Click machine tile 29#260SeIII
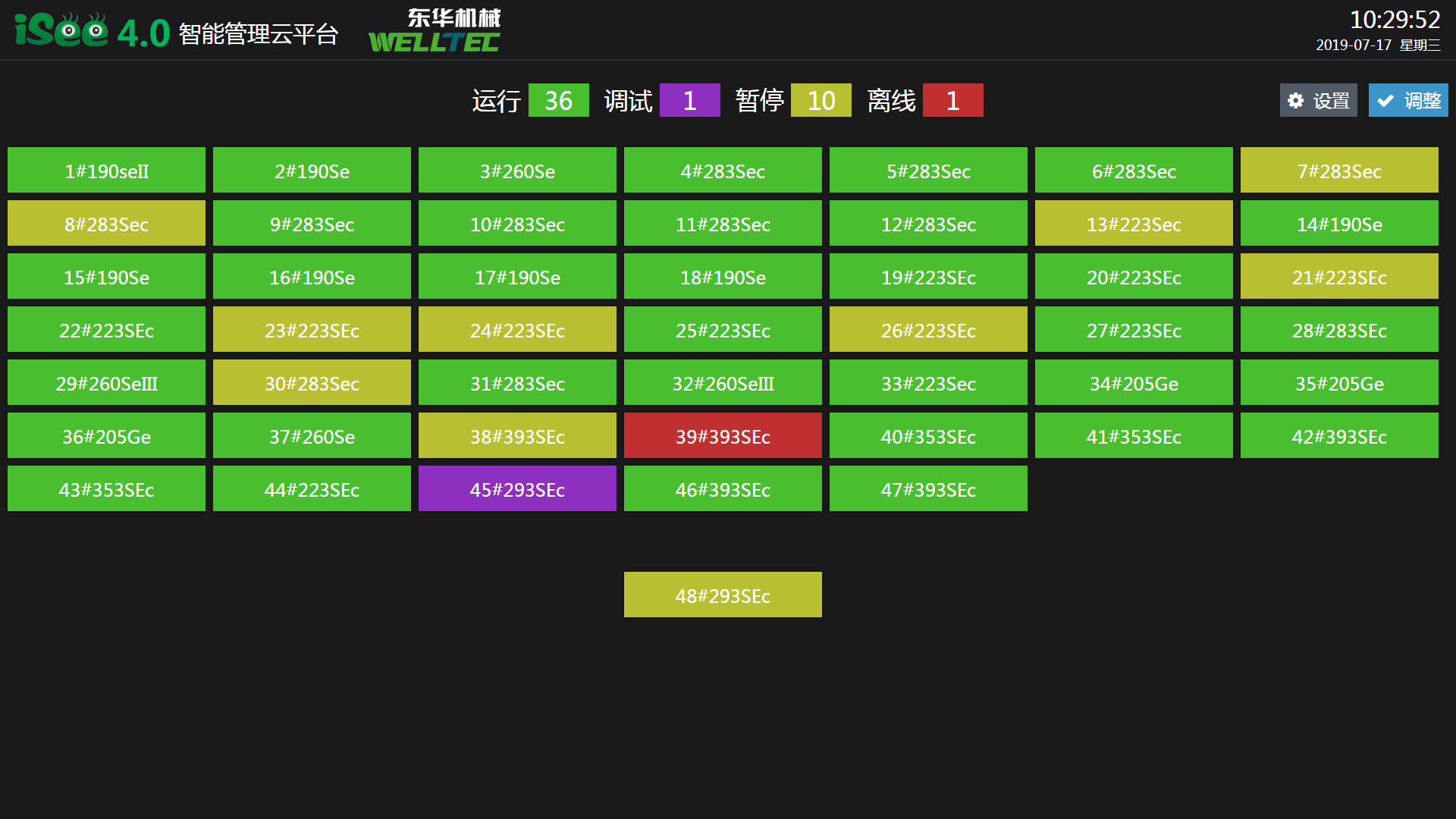Screen dimensions: 1456x819 pos(106,383)
